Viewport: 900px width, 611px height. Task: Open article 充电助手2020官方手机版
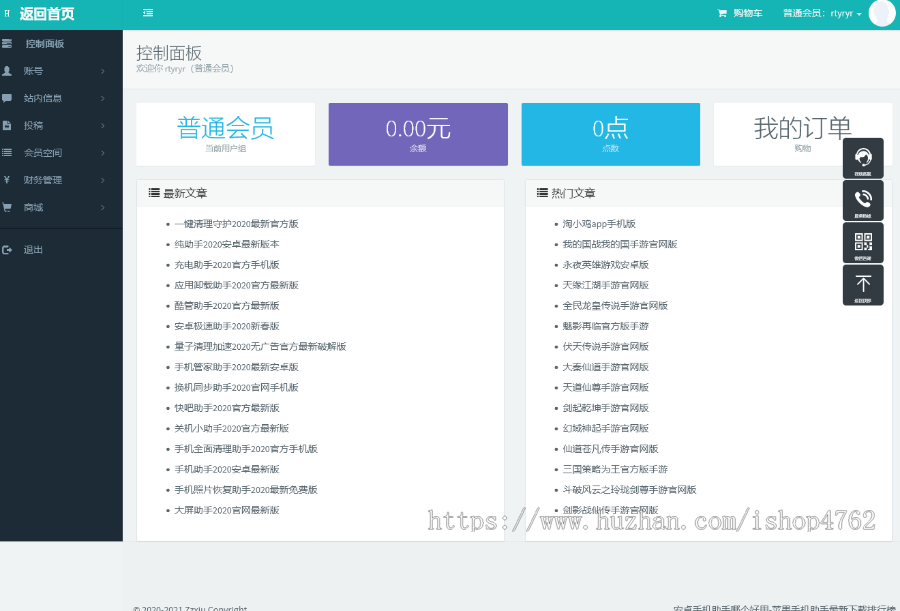click(x=227, y=265)
